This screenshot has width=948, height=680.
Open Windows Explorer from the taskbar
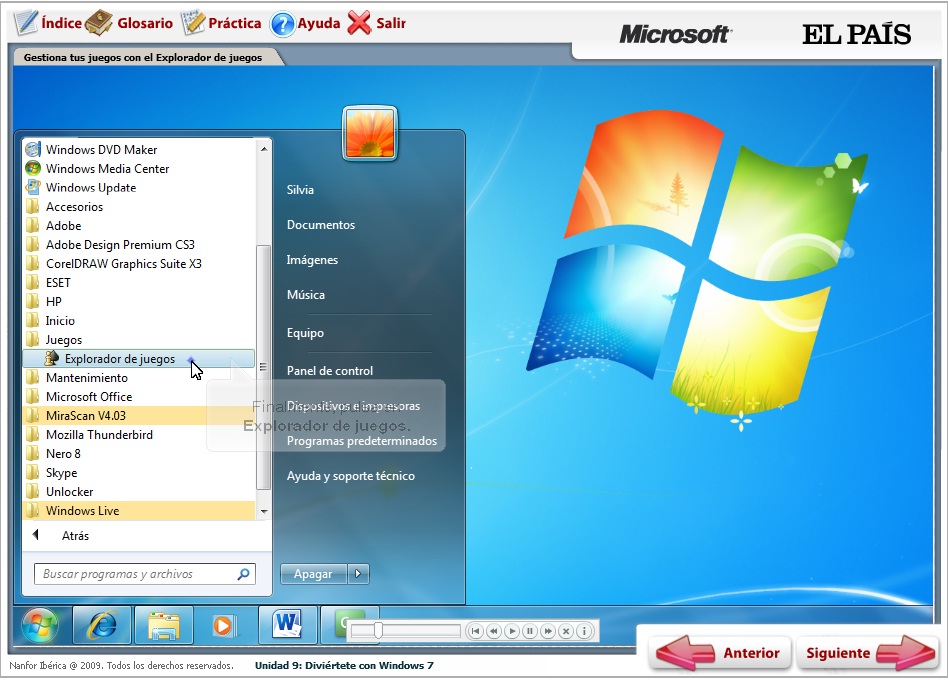(164, 625)
